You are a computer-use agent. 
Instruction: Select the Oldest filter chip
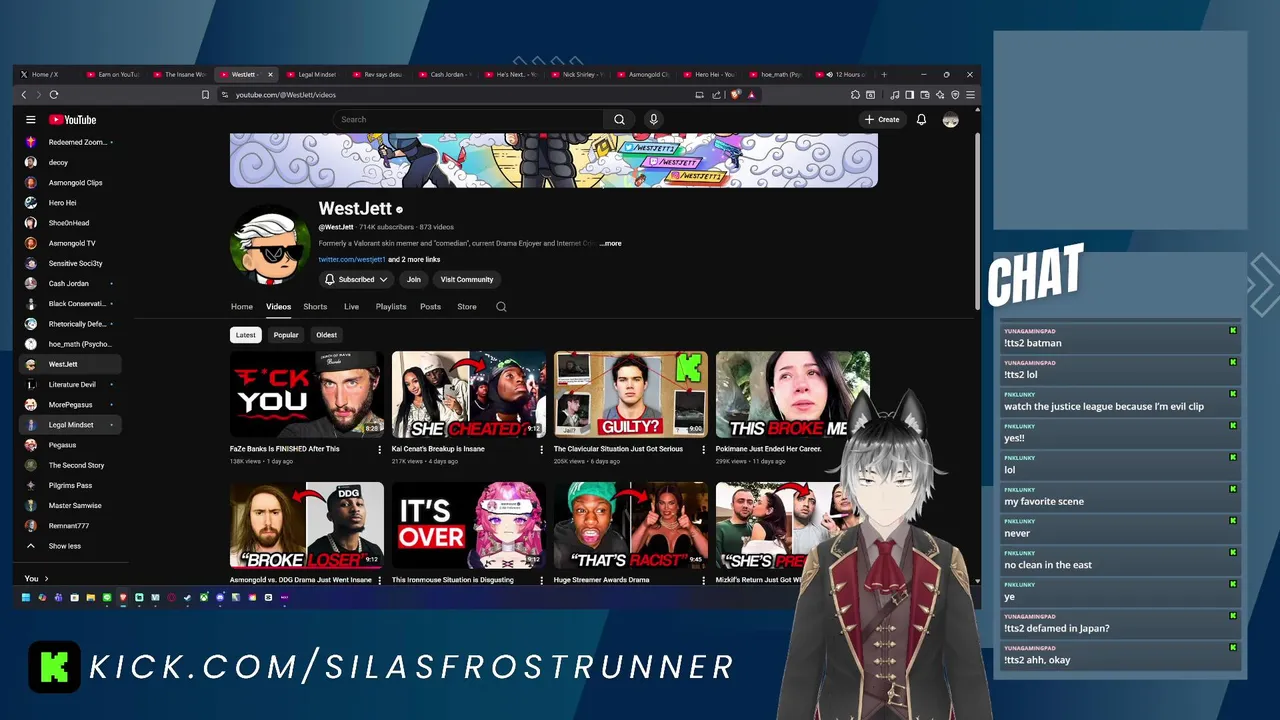(326, 335)
